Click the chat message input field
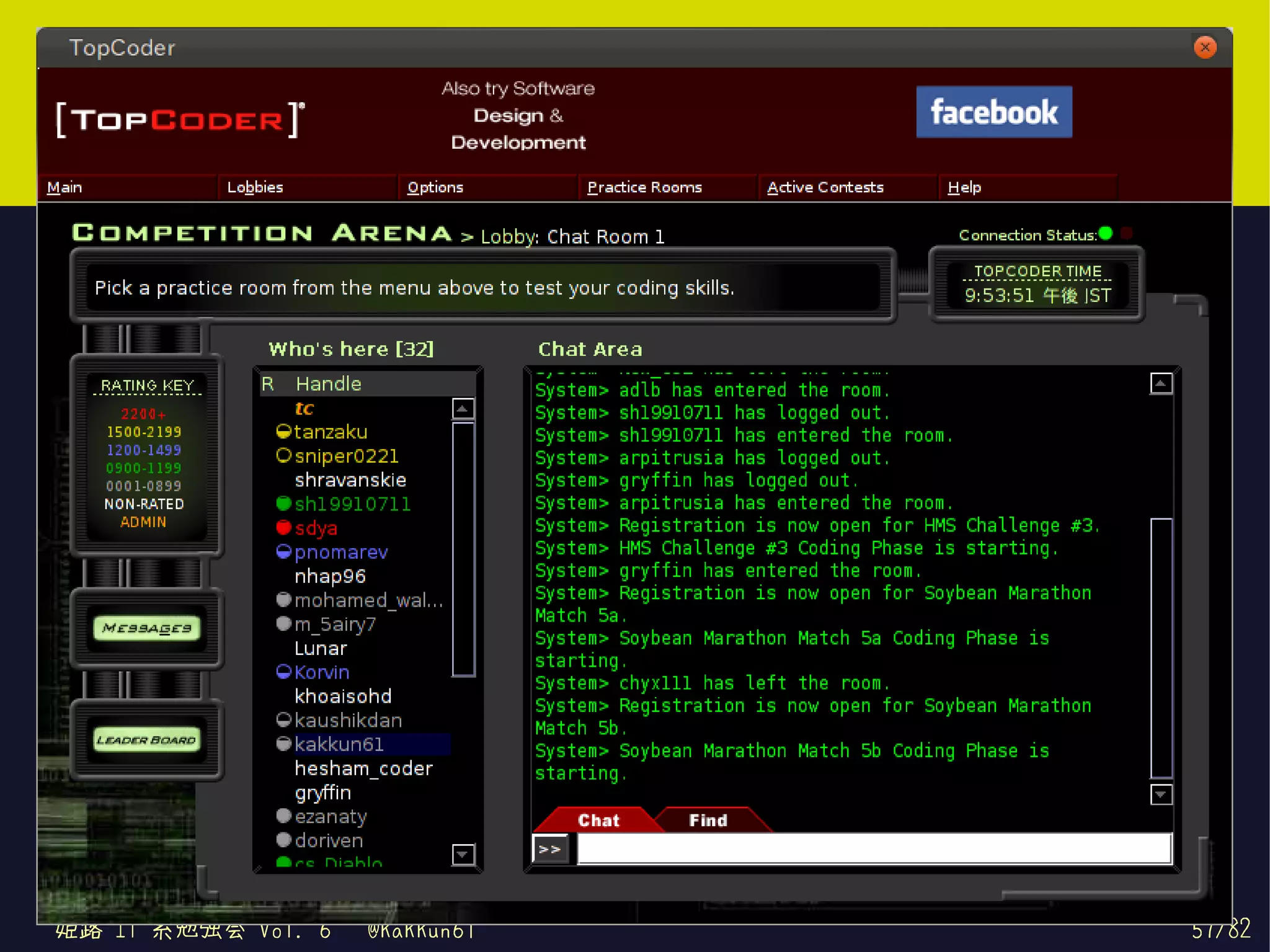1270x952 pixels. (x=874, y=849)
